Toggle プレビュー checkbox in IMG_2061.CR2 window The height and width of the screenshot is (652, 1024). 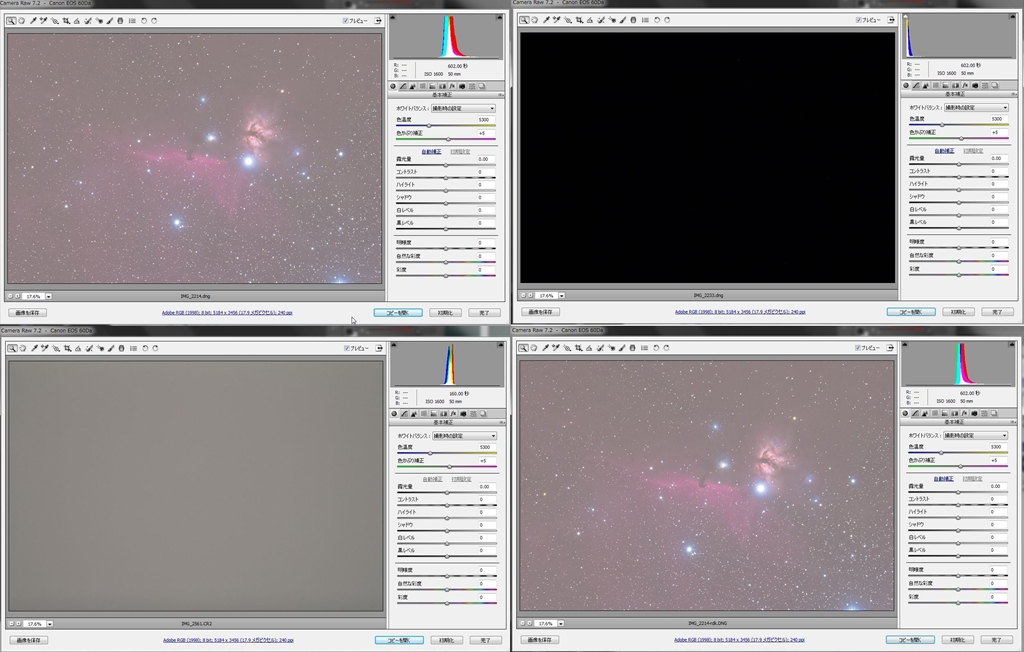pyautogui.click(x=346, y=348)
